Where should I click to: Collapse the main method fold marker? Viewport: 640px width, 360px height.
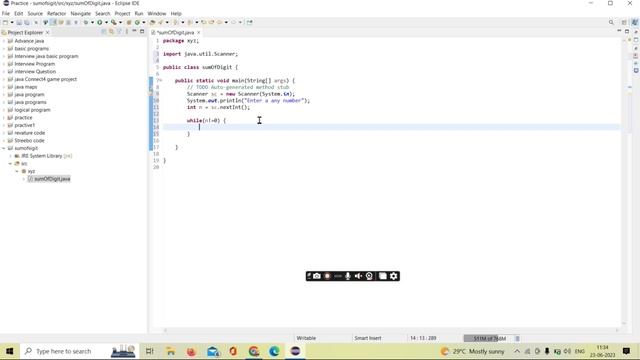[160, 80]
